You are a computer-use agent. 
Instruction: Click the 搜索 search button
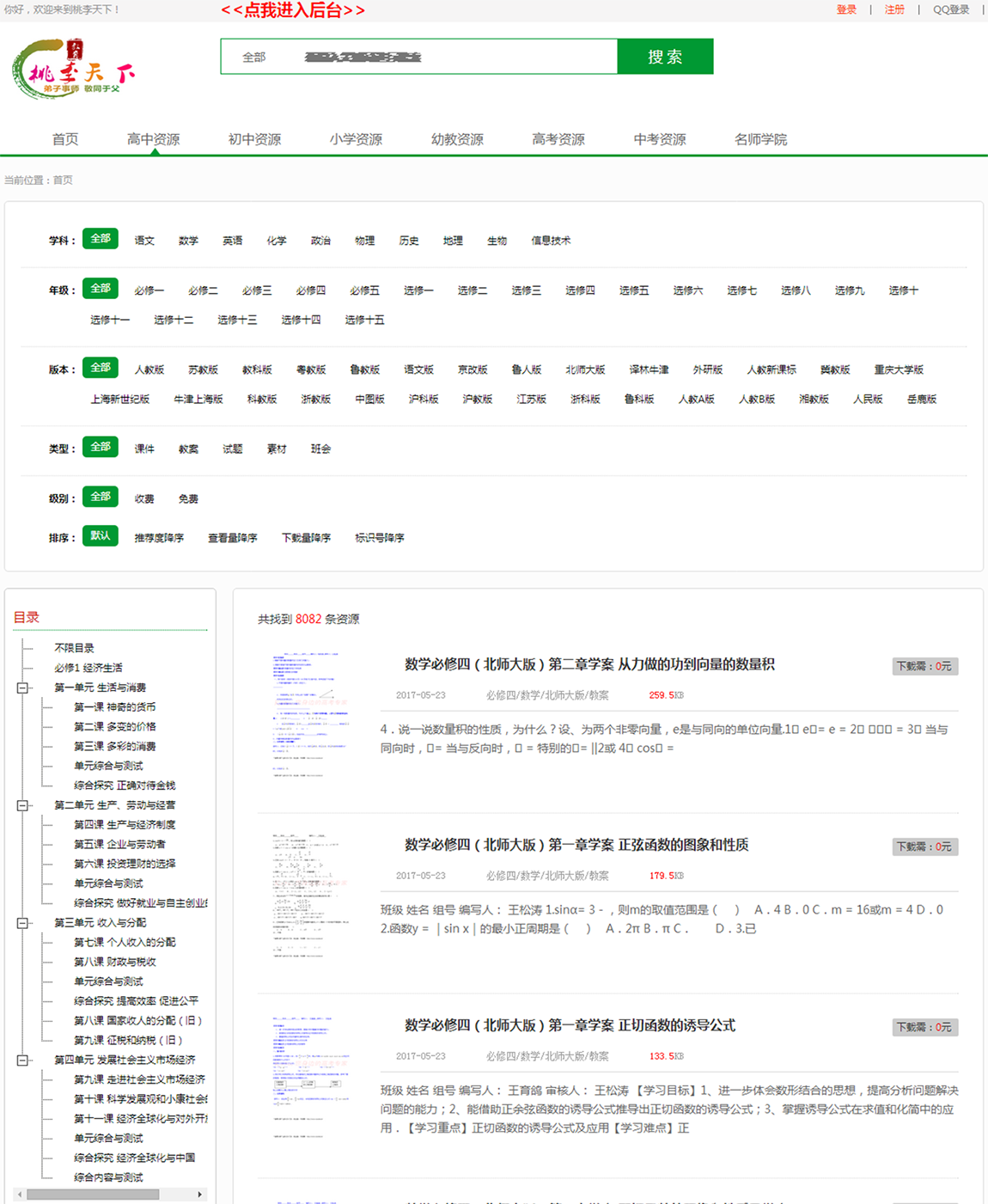pos(665,55)
